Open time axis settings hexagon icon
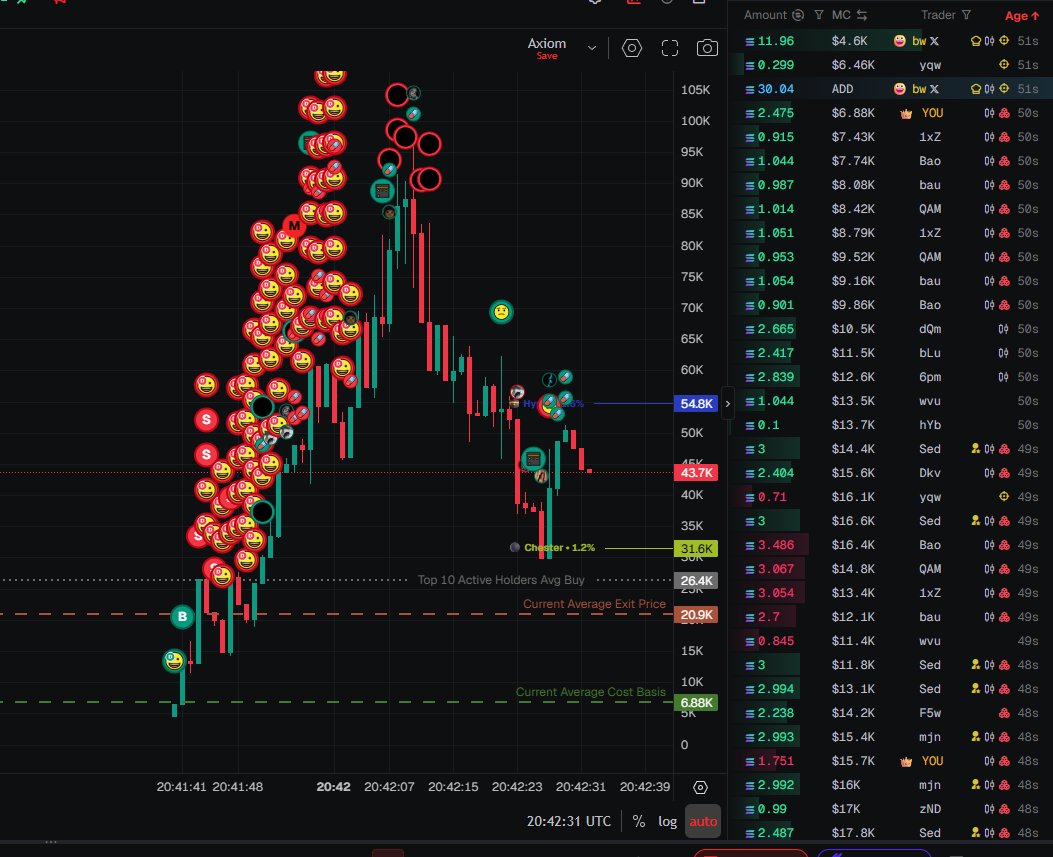This screenshot has width=1053, height=857. (x=700, y=788)
